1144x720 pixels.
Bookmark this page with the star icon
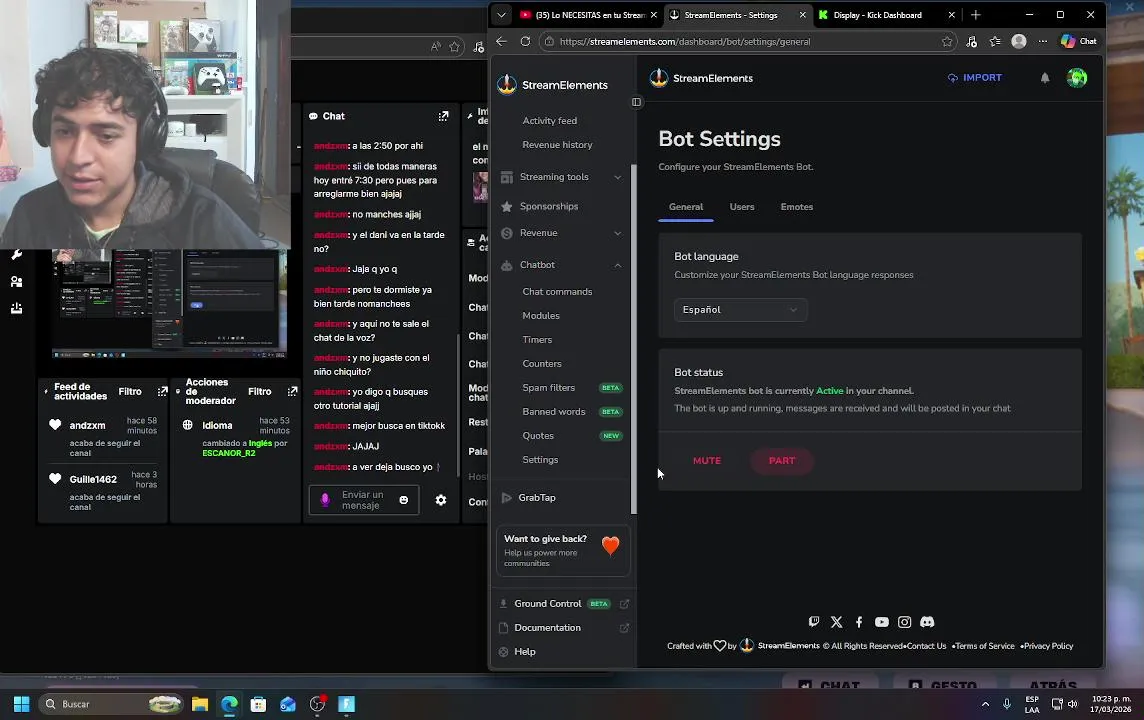coord(947,42)
